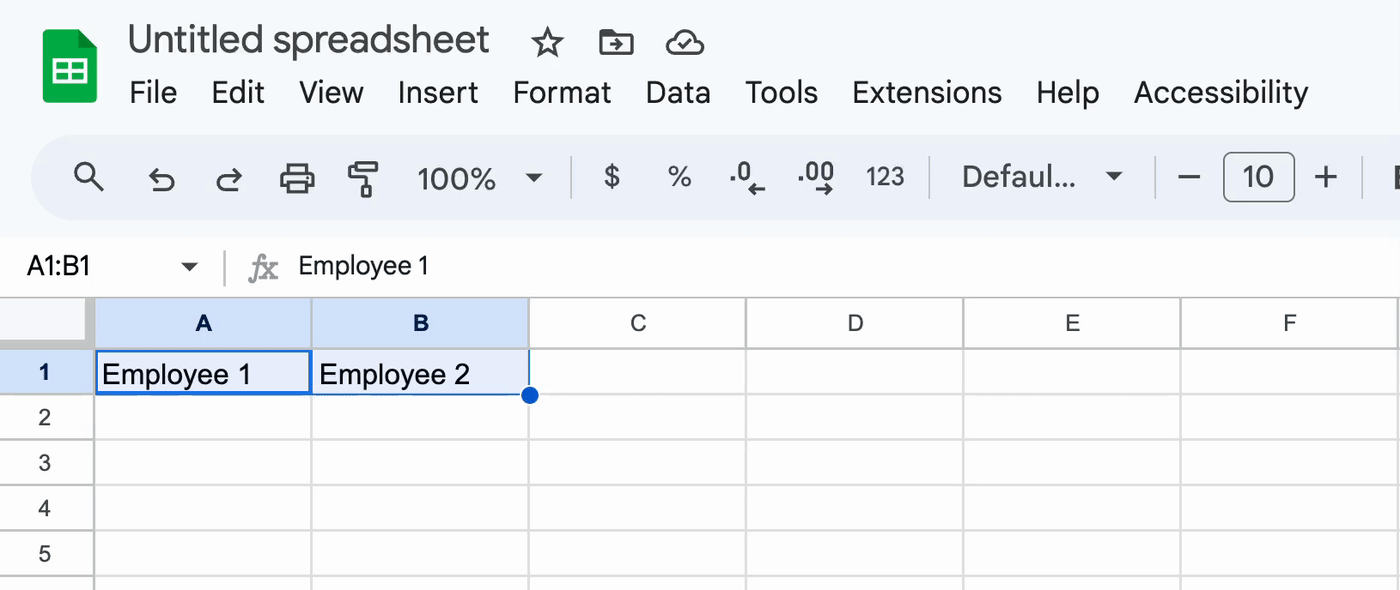Print the spreadsheet using printer icon

[297, 179]
